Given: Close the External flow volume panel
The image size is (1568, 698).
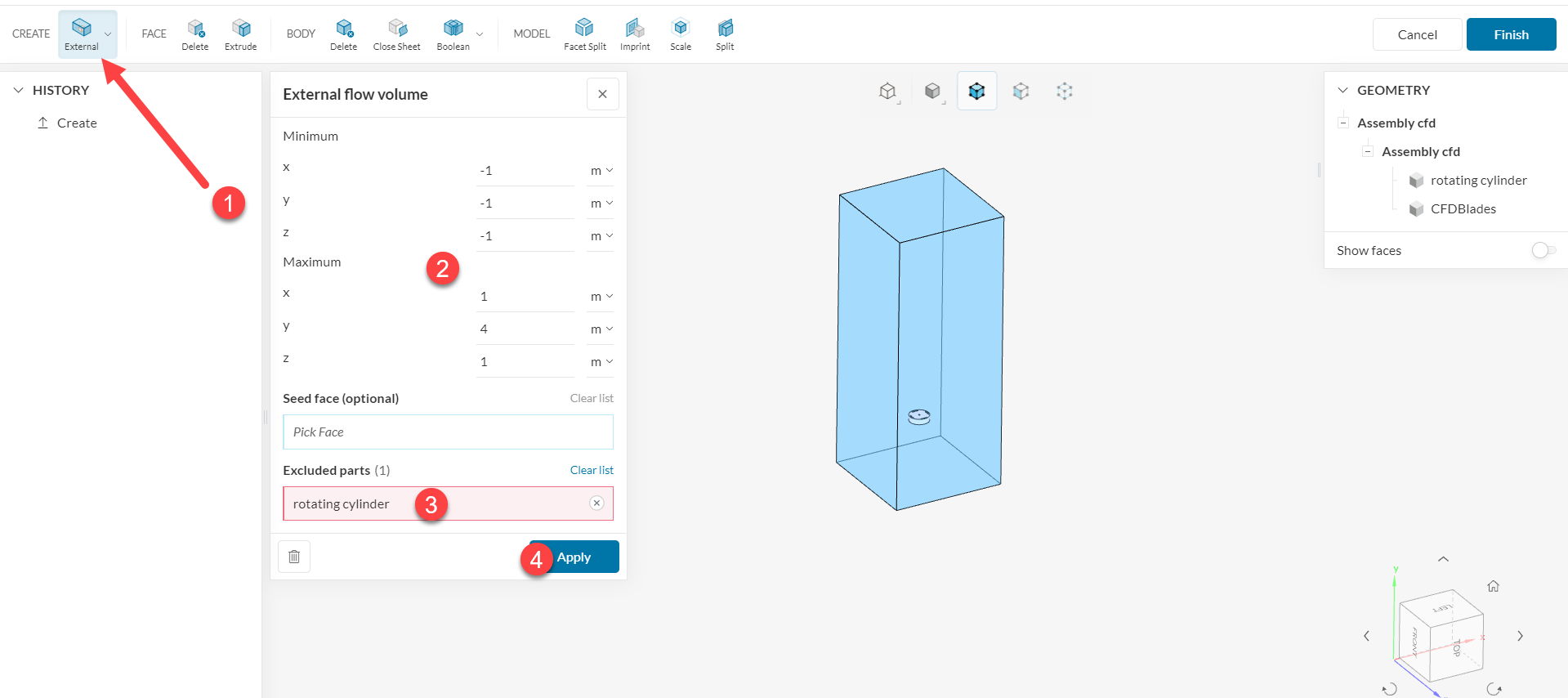Looking at the screenshot, I should [603, 94].
